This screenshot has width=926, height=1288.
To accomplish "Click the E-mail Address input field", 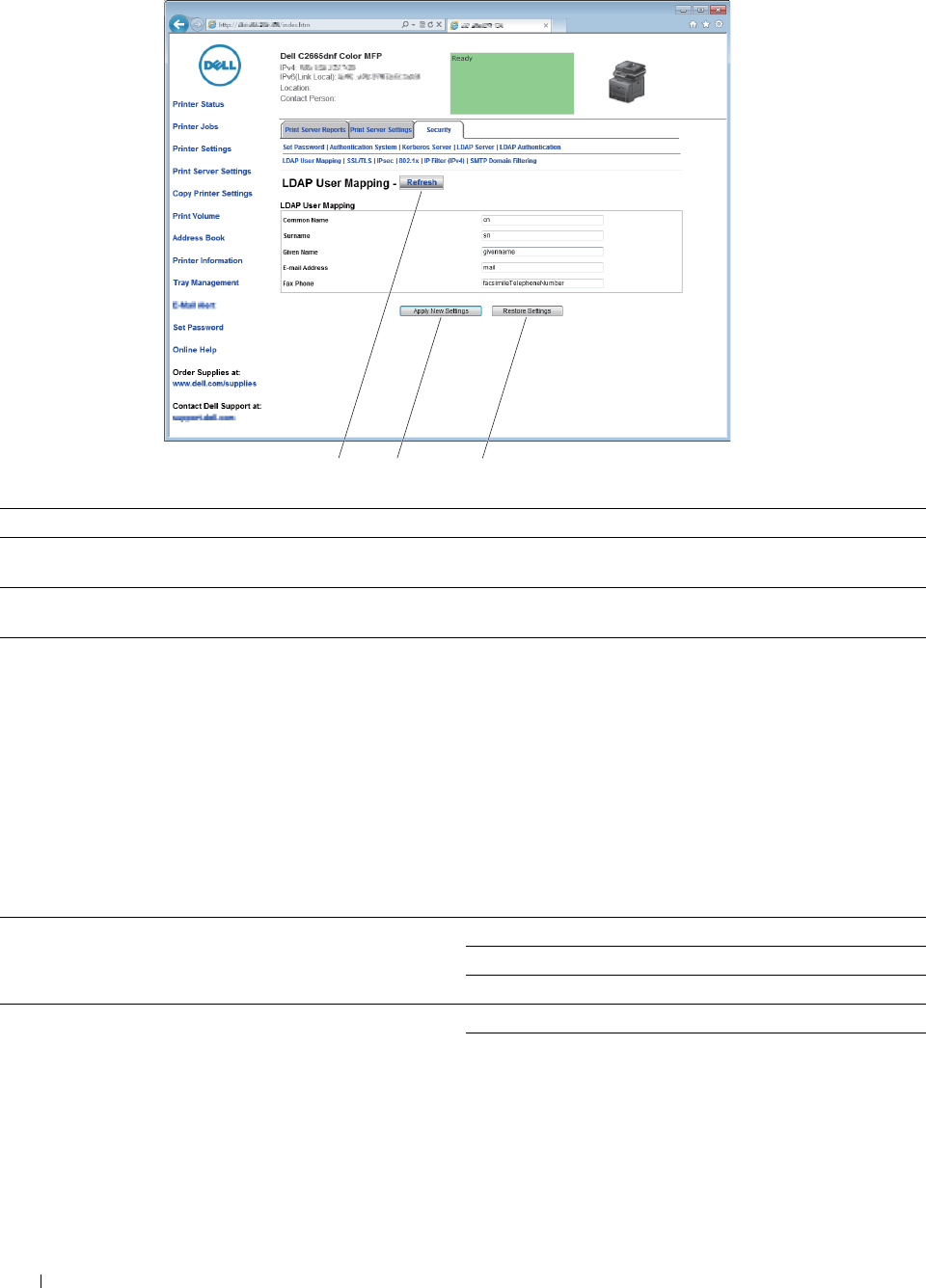I will [542, 267].
